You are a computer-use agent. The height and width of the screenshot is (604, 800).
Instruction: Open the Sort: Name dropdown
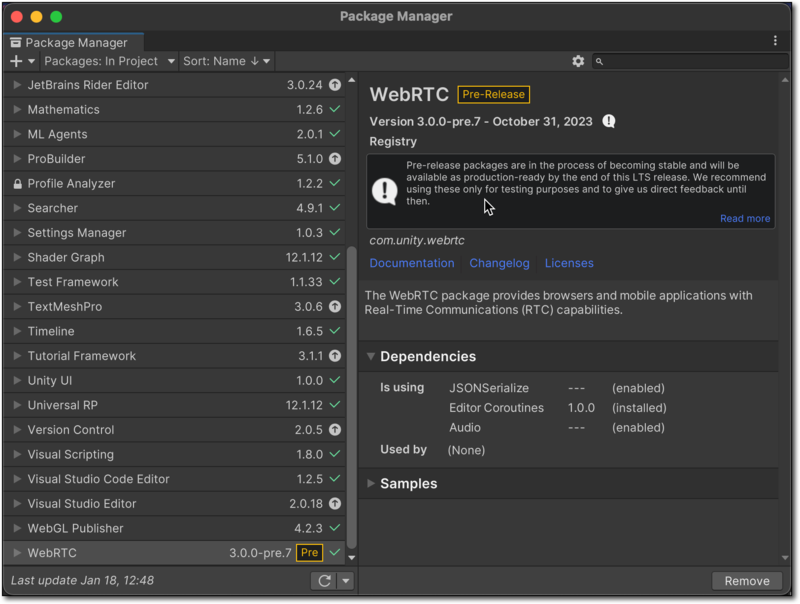(x=226, y=61)
